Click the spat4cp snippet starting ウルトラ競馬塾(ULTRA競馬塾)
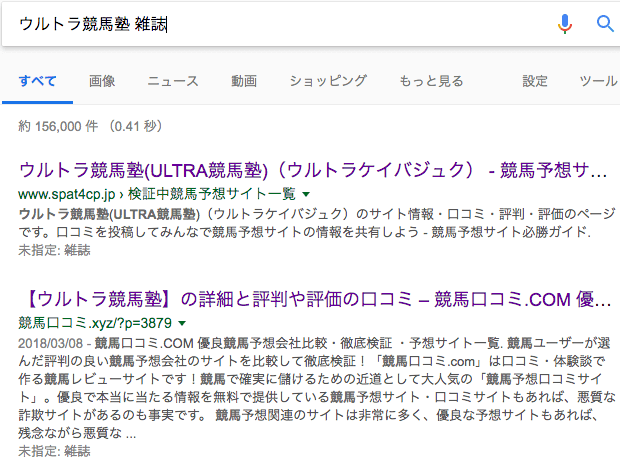 (317, 223)
